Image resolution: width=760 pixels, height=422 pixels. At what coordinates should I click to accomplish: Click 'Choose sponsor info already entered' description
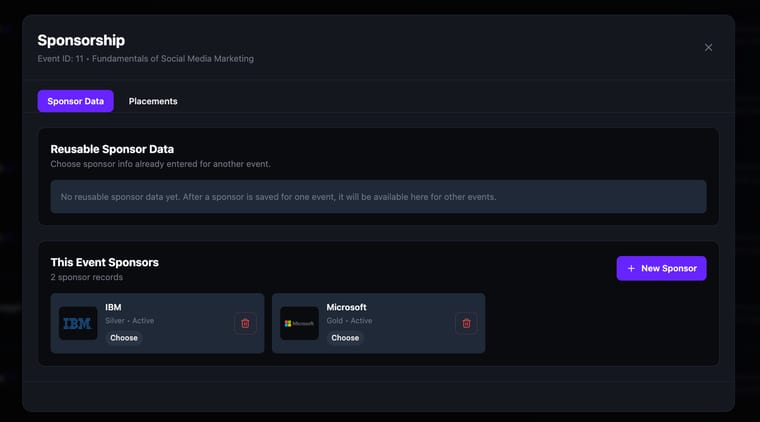pyautogui.click(x=160, y=164)
